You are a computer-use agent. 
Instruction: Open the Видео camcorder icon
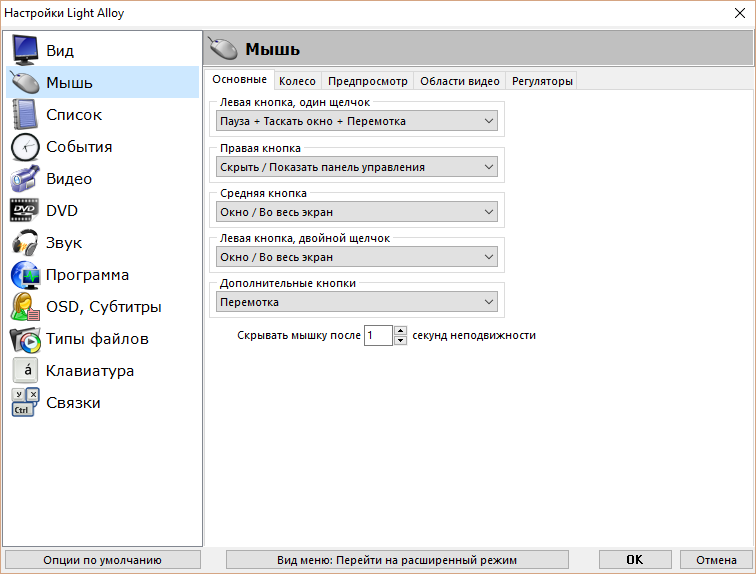[25, 178]
